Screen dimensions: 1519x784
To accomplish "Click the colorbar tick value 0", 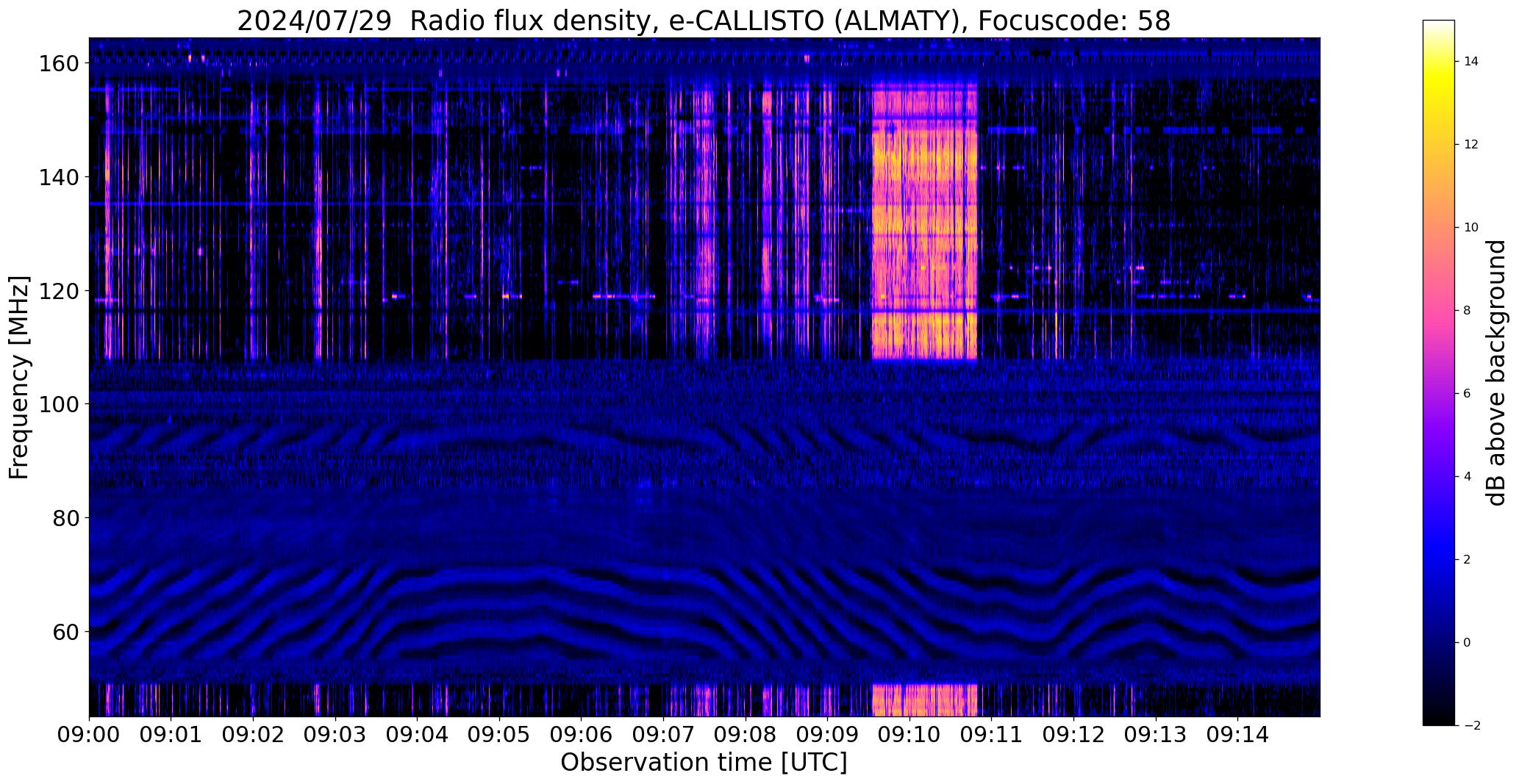I will click(x=1467, y=643).
